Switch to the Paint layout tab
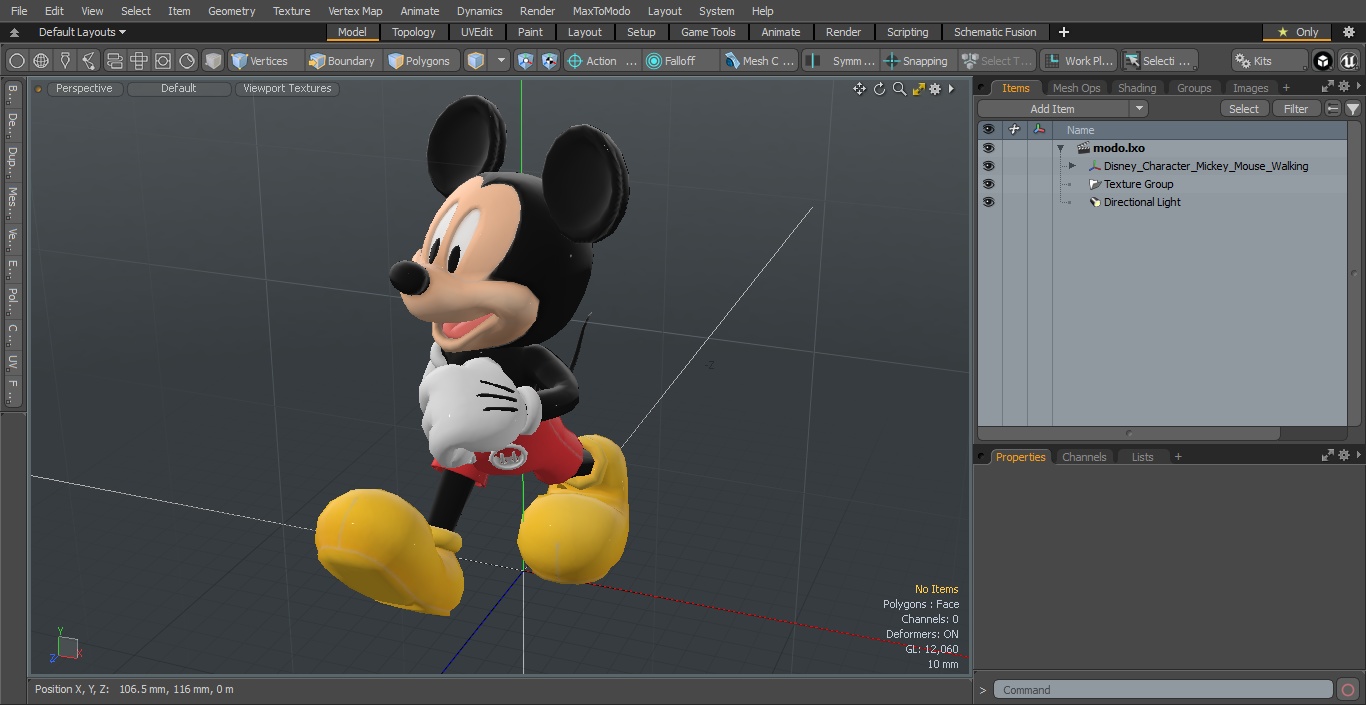1366x705 pixels. (531, 32)
